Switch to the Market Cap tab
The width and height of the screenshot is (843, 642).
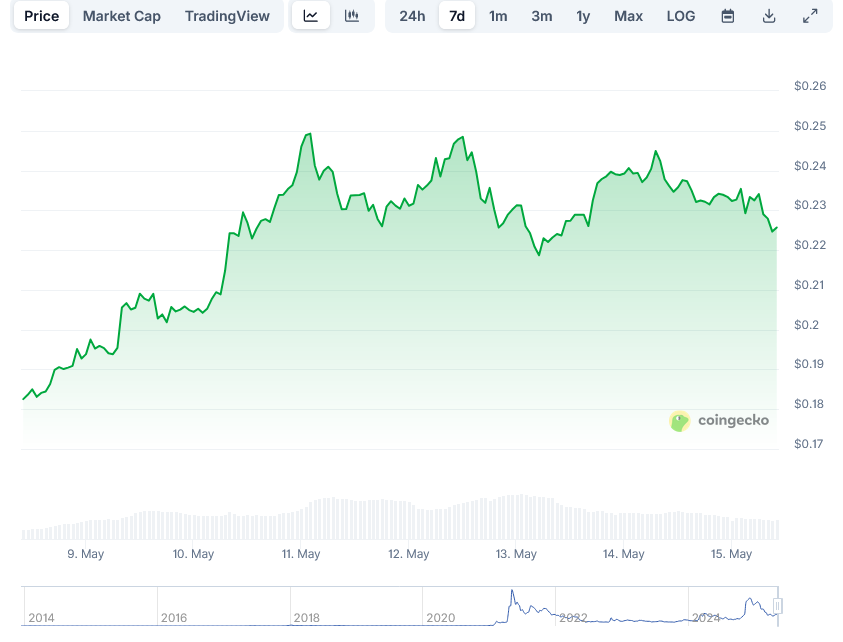121,15
